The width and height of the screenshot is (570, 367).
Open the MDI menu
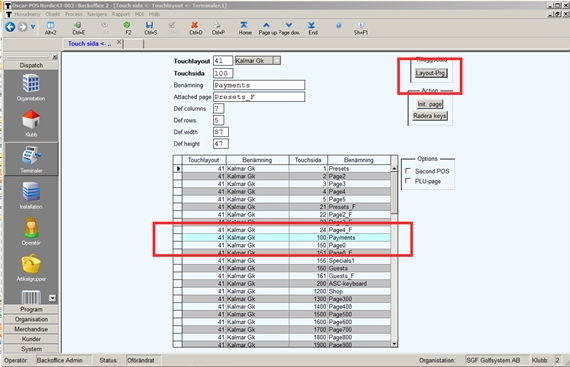[139, 14]
